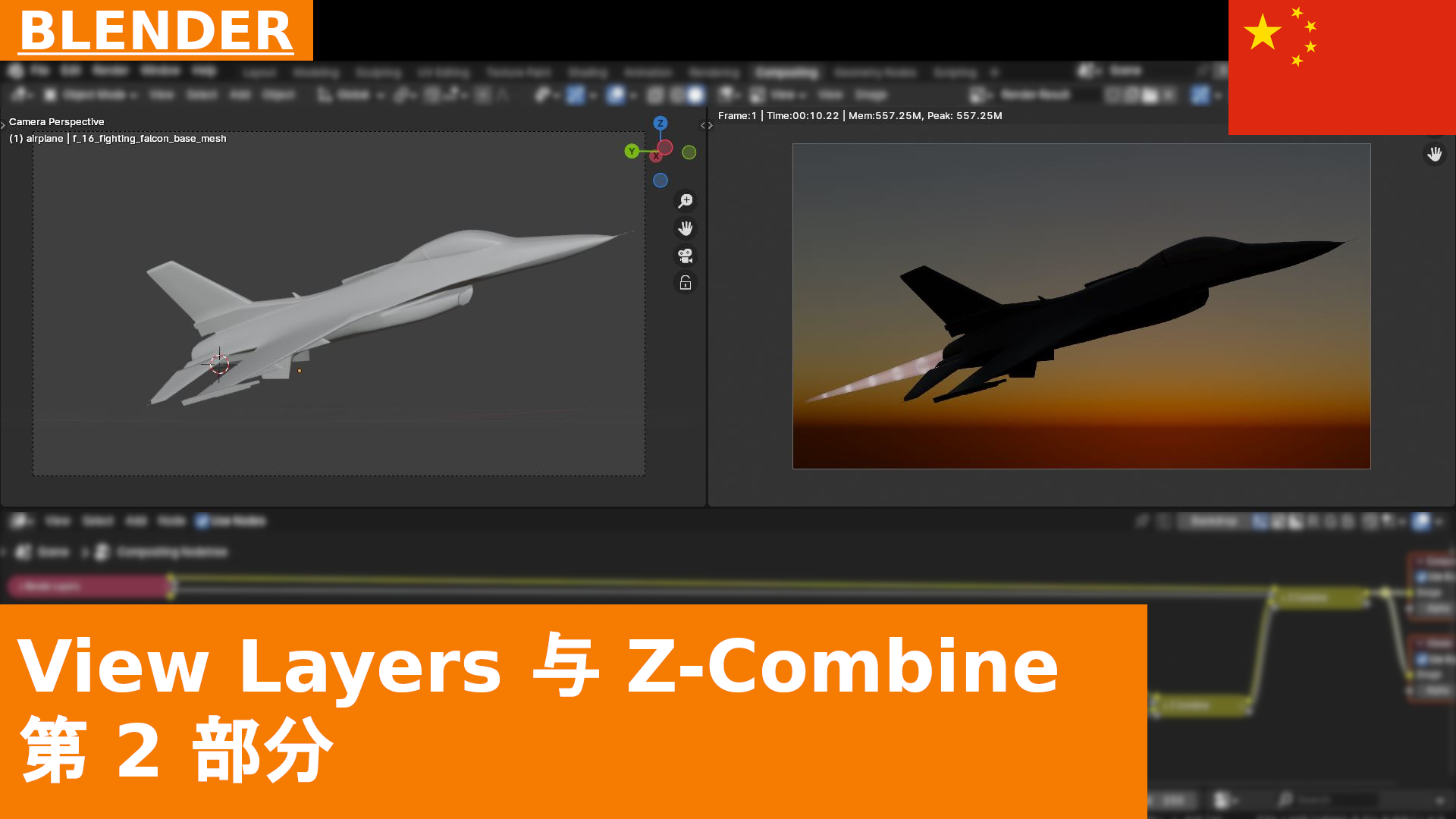Click the Blender logo icon in the top bar
1456x819 pixels.
tap(17, 71)
